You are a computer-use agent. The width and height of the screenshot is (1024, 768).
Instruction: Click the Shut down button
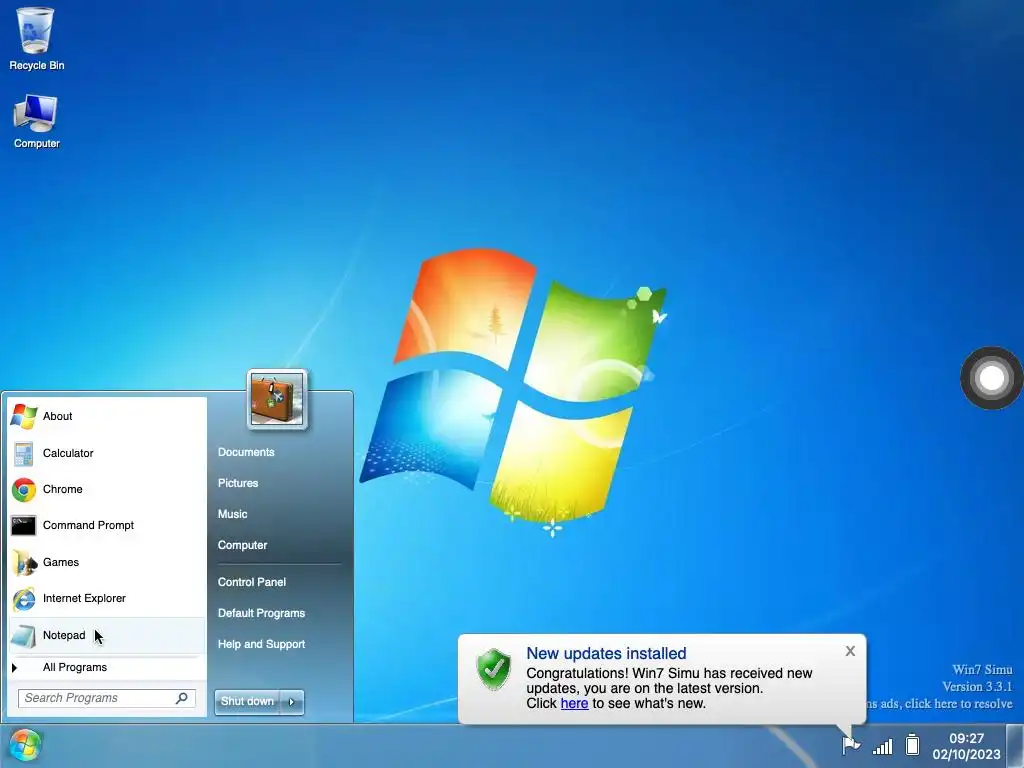point(248,702)
